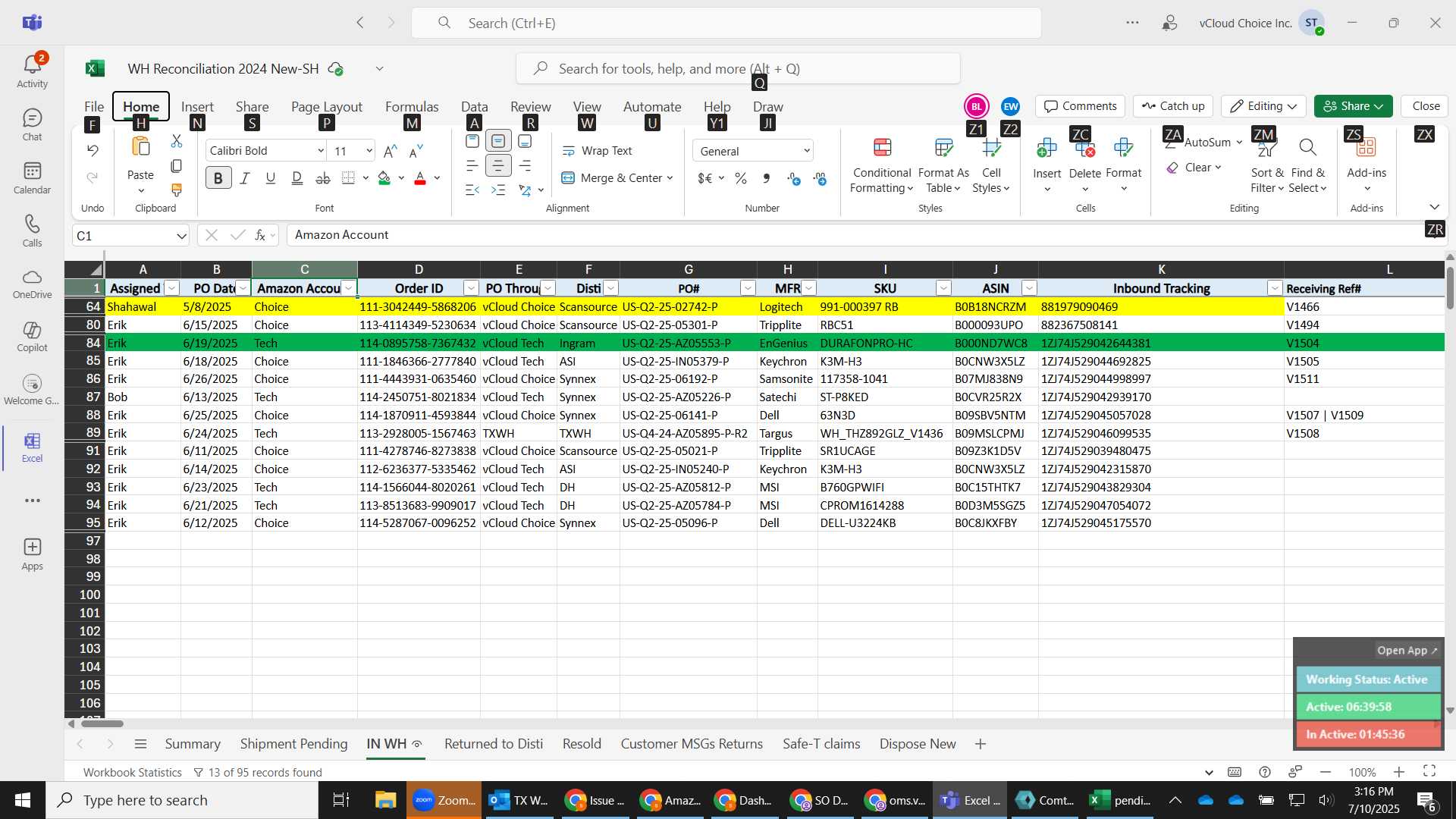Increase font size with the larger A icon

(x=390, y=152)
